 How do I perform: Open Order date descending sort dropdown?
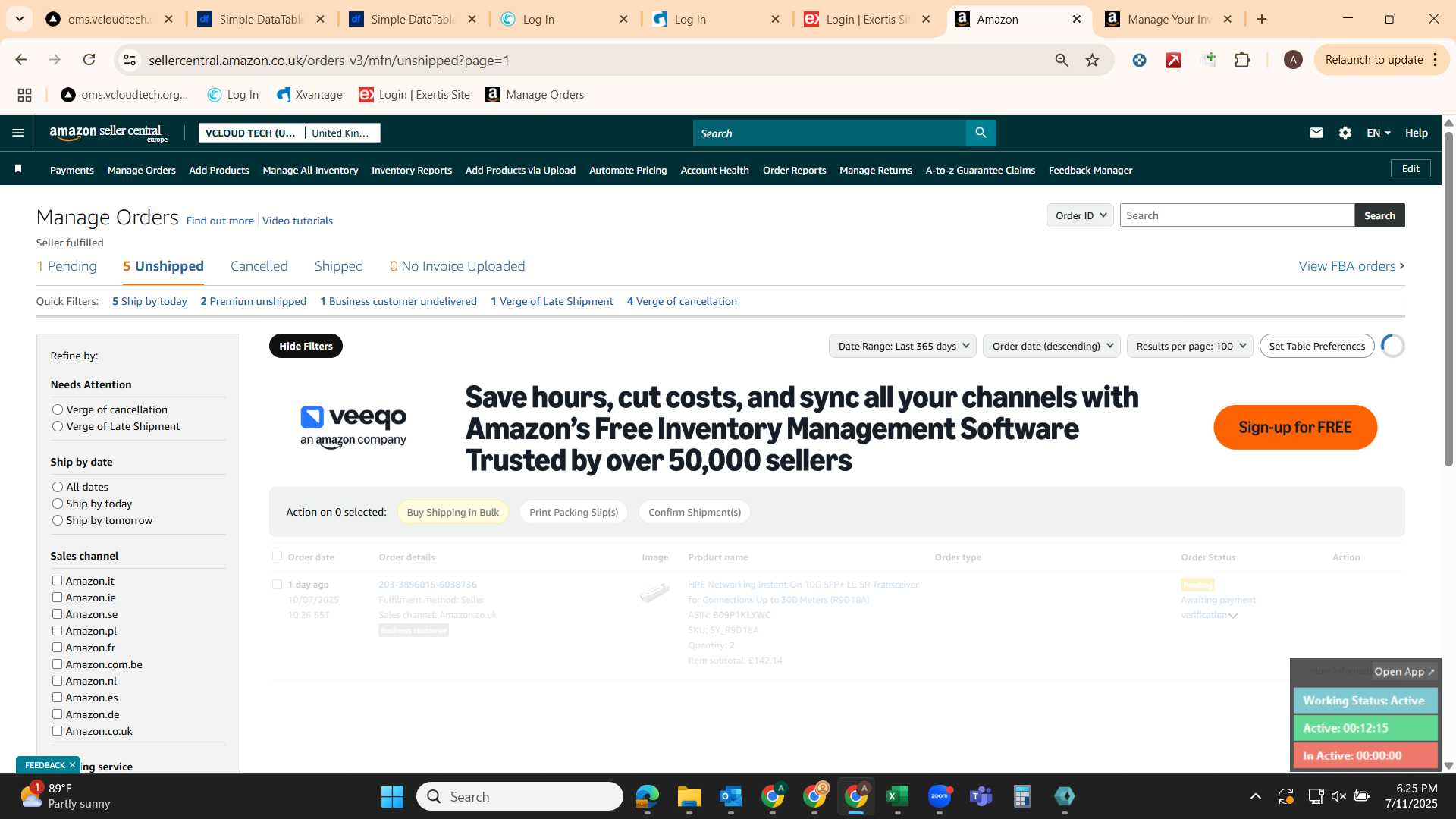tap(1052, 346)
